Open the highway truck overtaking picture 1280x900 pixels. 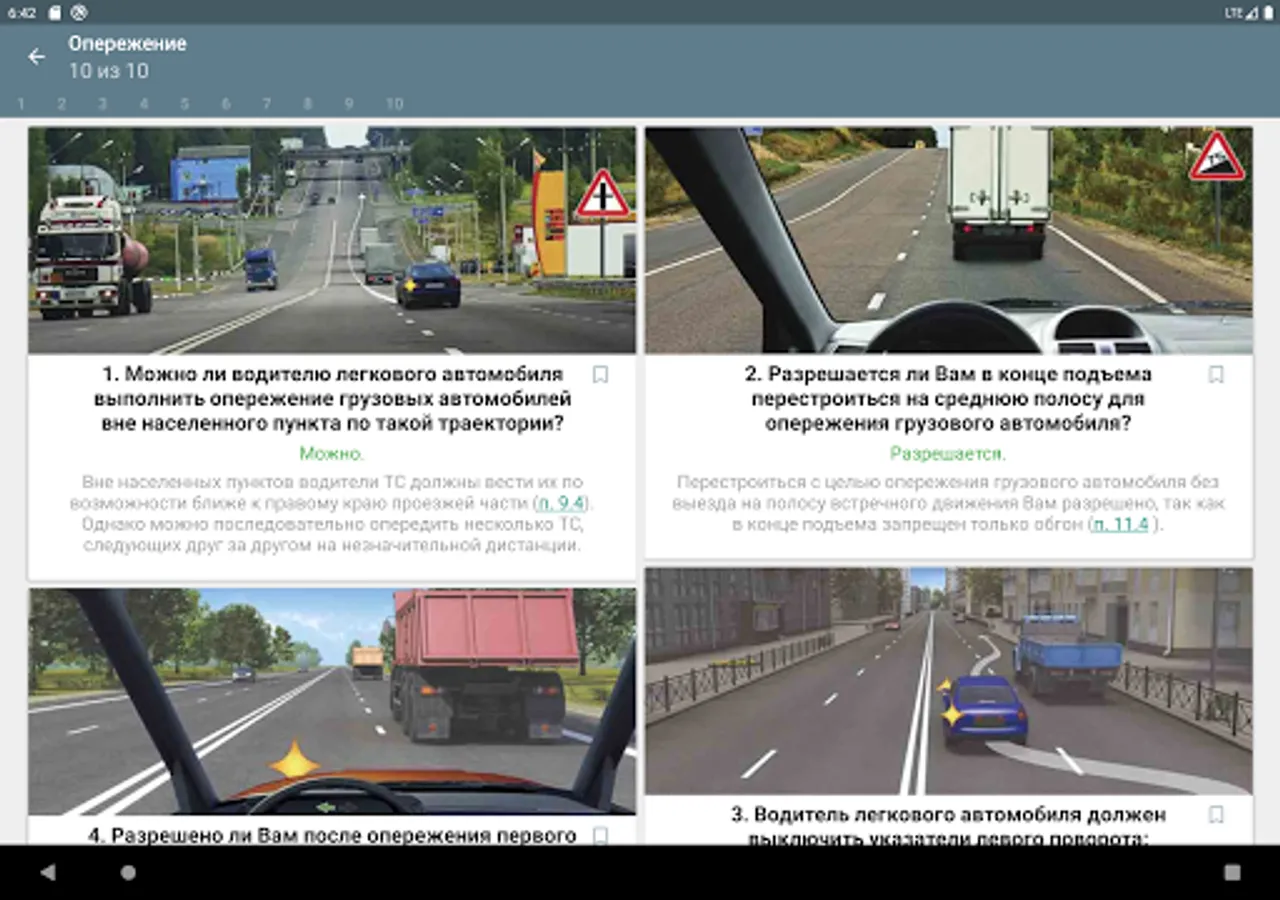click(332, 240)
